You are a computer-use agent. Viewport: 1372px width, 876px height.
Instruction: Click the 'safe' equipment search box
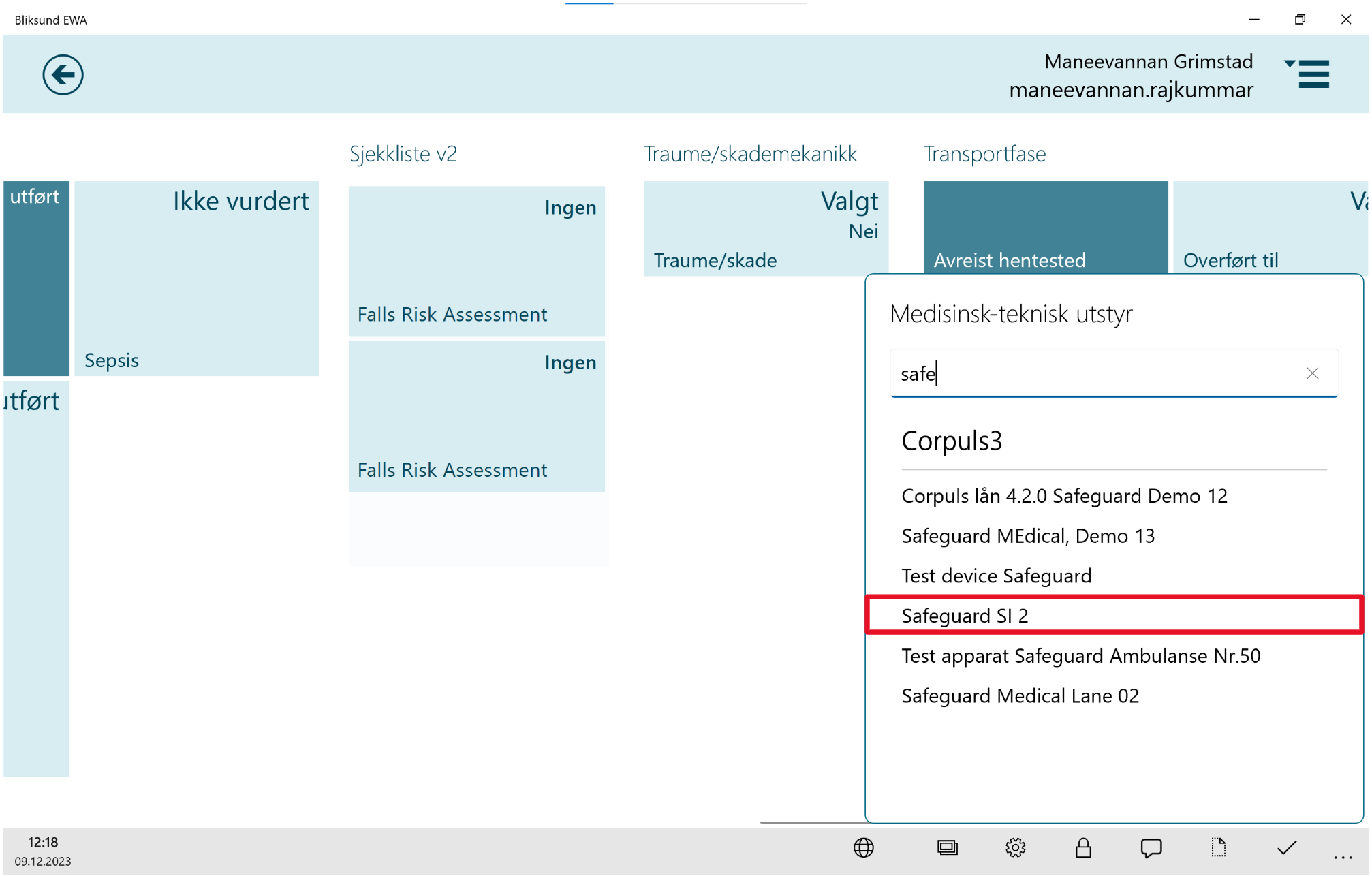(x=1114, y=373)
